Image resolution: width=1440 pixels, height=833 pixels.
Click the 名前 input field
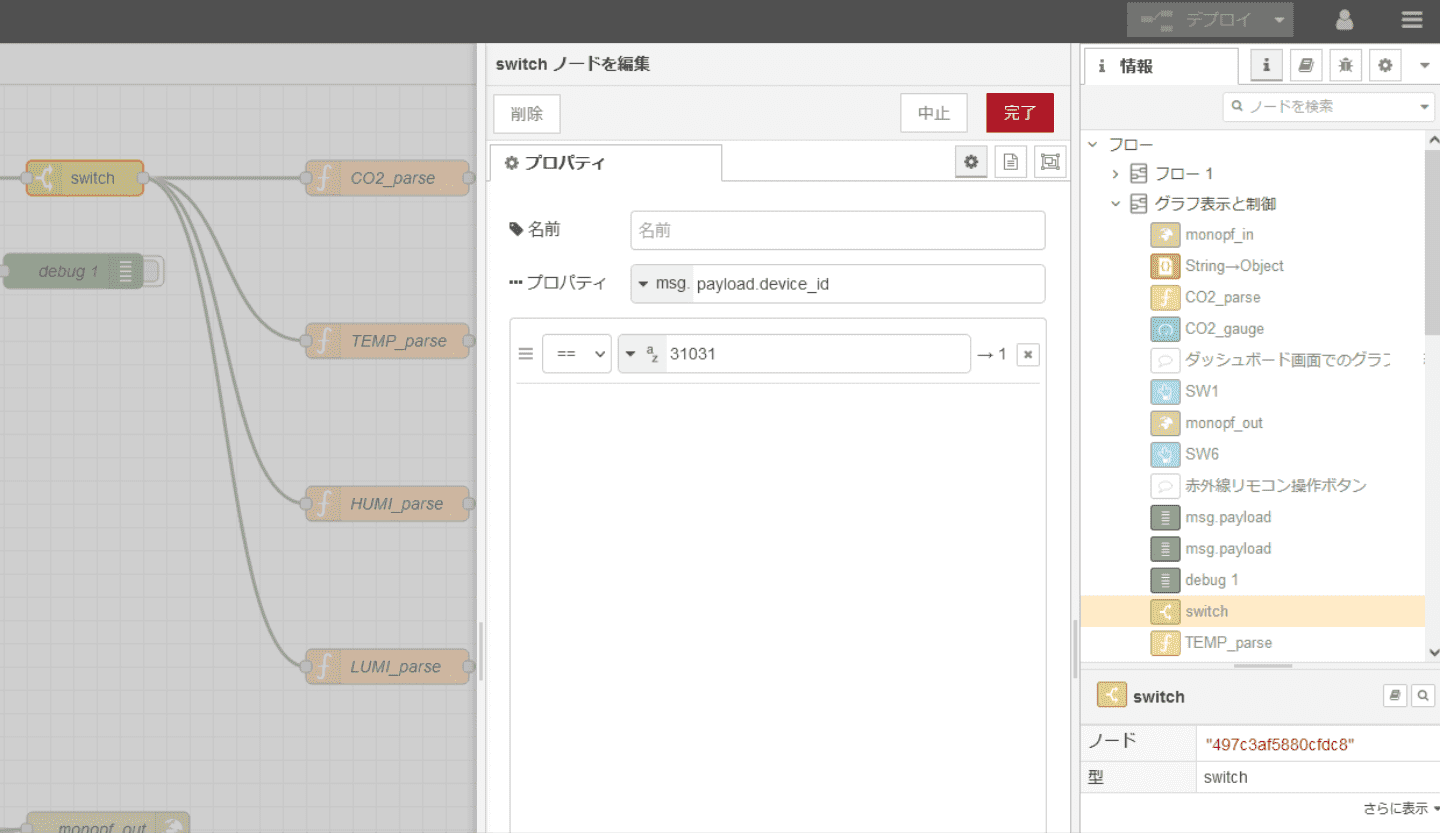tap(837, 230)
